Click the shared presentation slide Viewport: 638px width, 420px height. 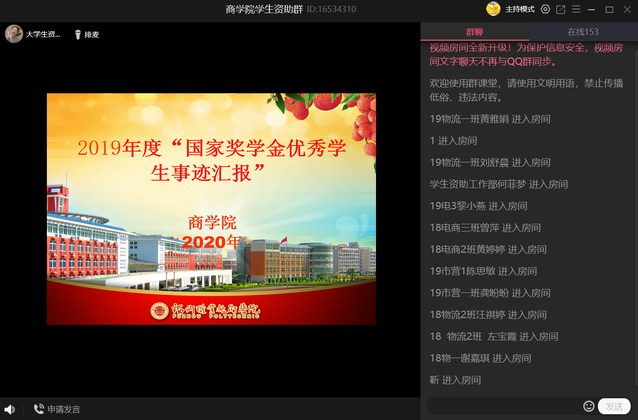(211, 208)
